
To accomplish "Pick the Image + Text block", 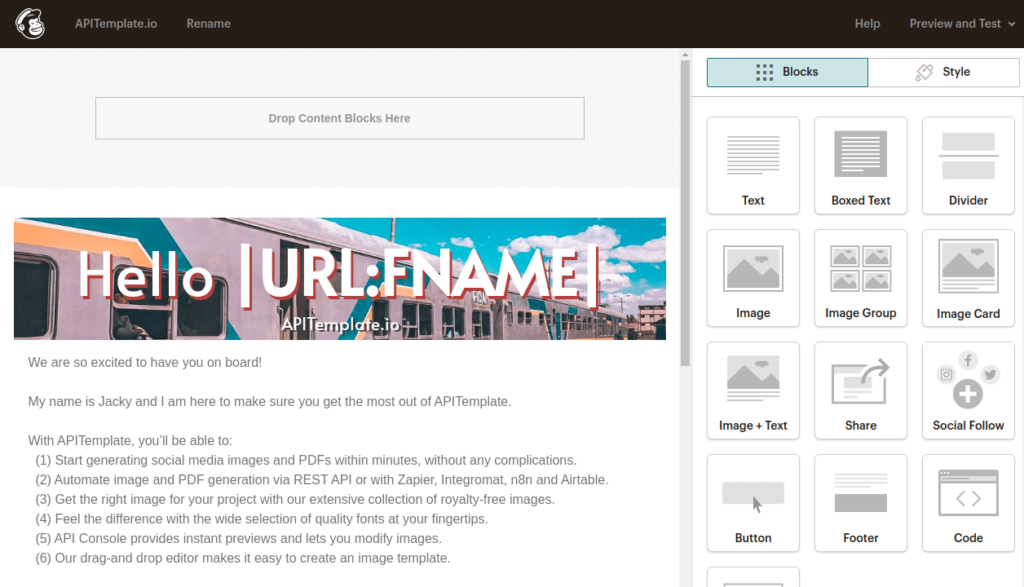I will coord(753,390).
